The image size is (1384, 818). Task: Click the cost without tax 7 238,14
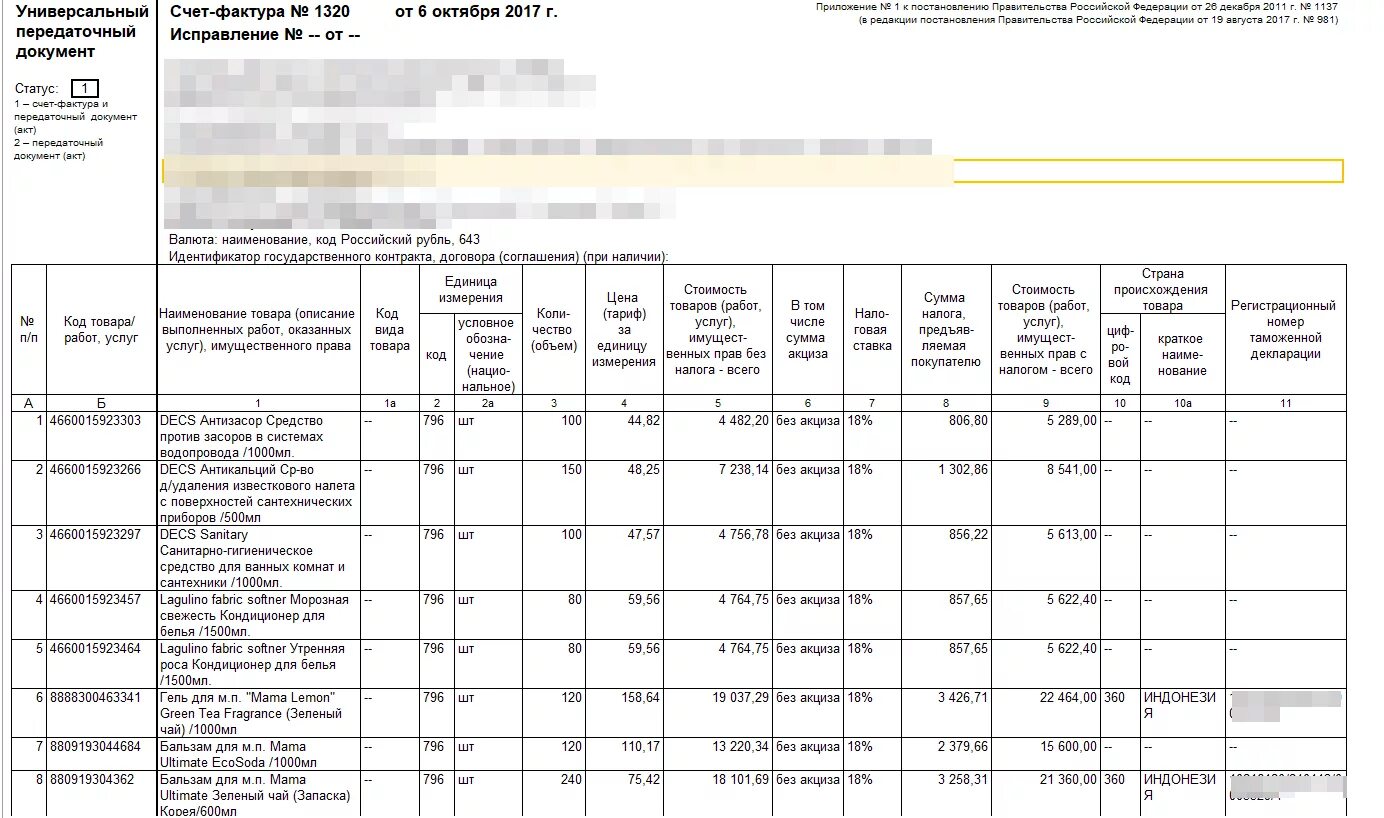(x=744, y=470)
